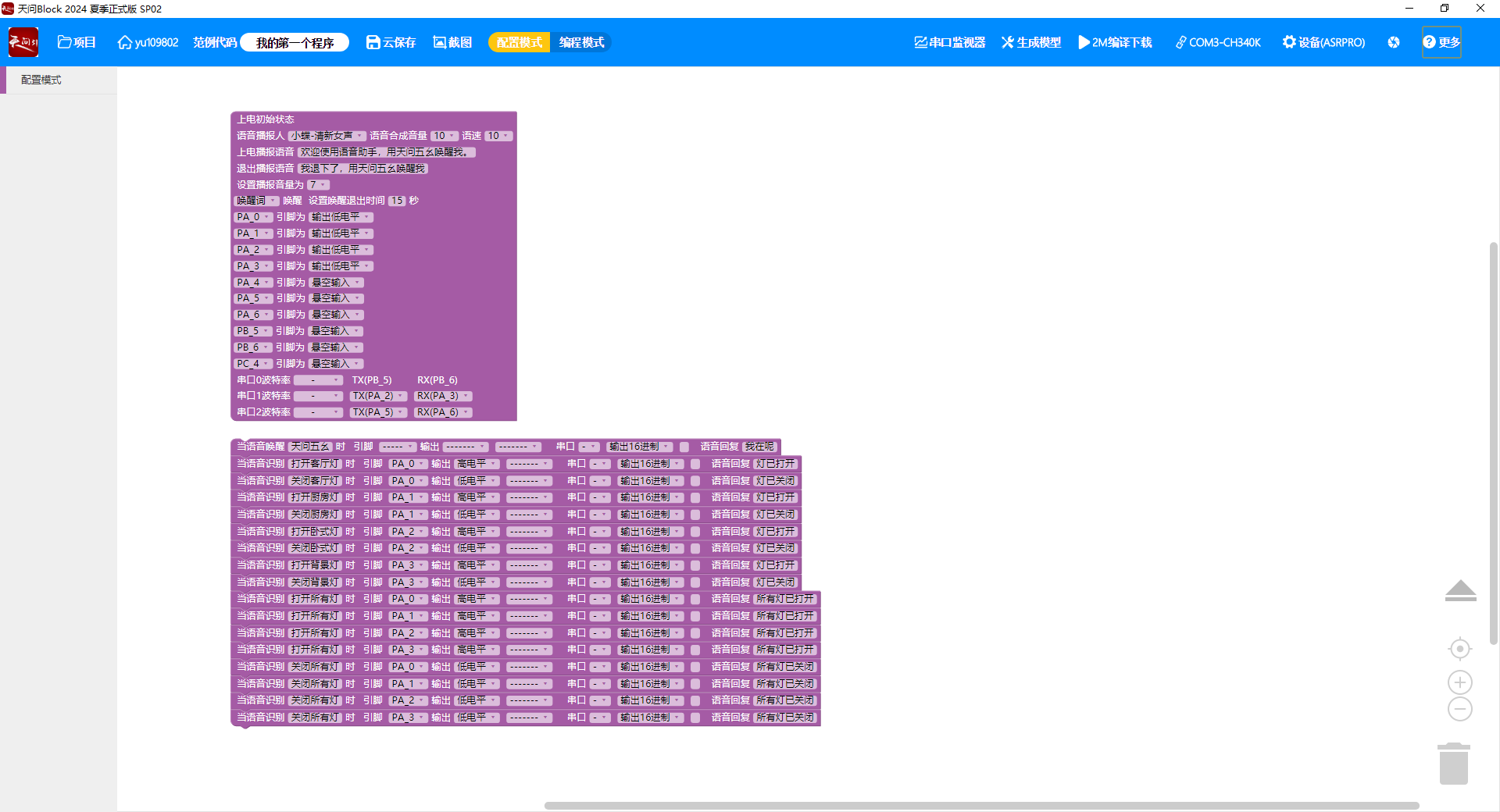Toggle checkbox in 天问五幺 wake-up row
This screenshot has width=1500, height=812.
(684, 447)
